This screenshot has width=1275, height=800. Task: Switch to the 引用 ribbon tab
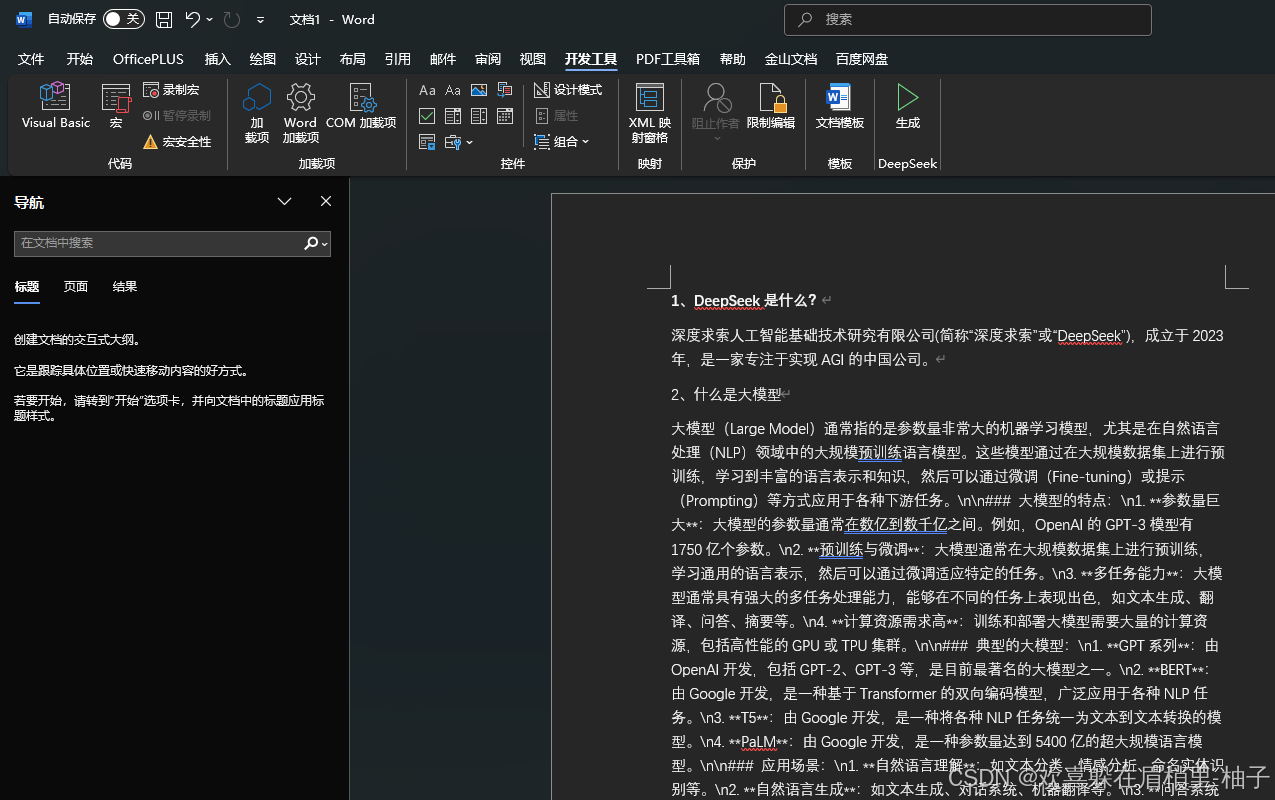(397, 59)
